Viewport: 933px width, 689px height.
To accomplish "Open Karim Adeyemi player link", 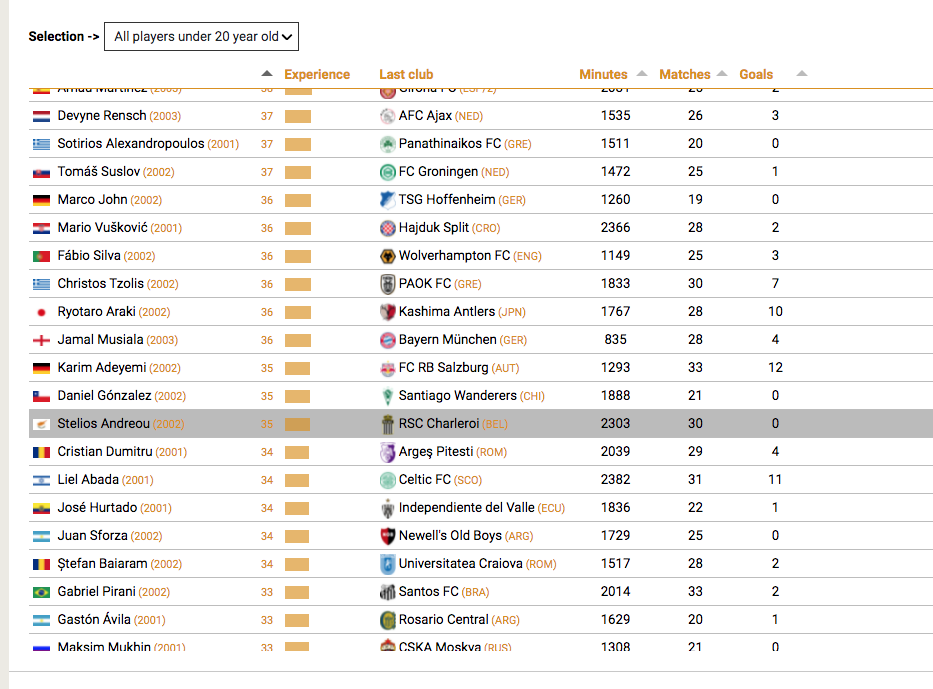I will click(102, 368).
